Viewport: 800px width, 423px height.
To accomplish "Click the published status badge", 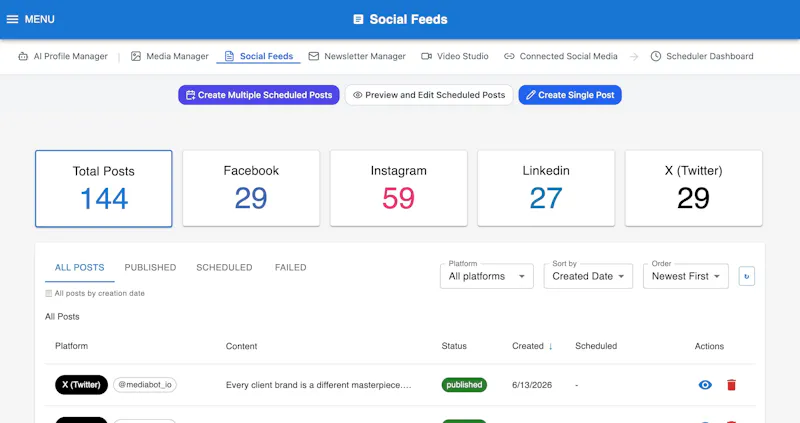I will point(464,385).
